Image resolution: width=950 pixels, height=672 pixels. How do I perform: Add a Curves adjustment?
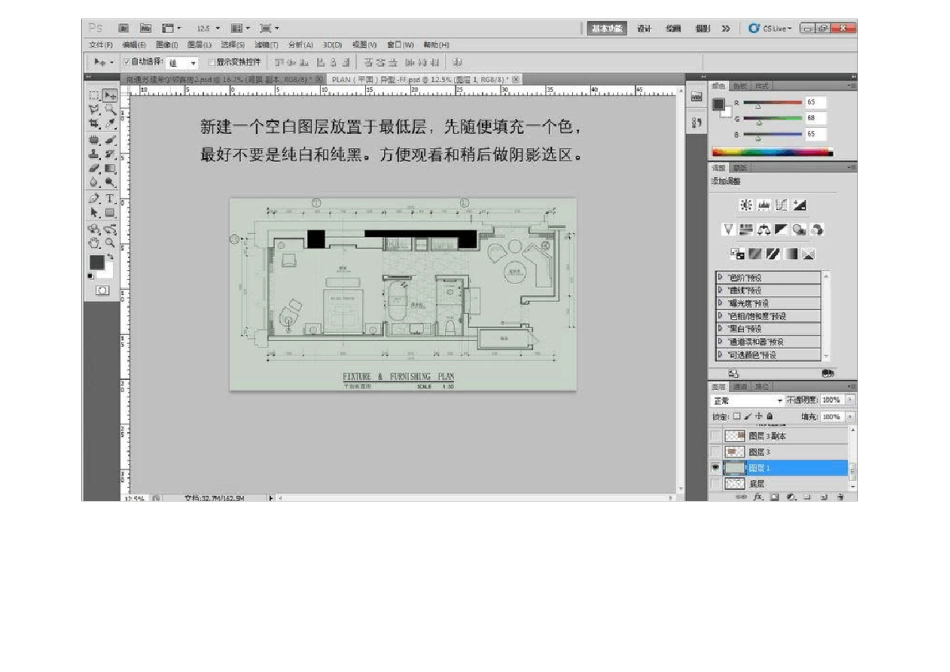(x=781, y=205)
